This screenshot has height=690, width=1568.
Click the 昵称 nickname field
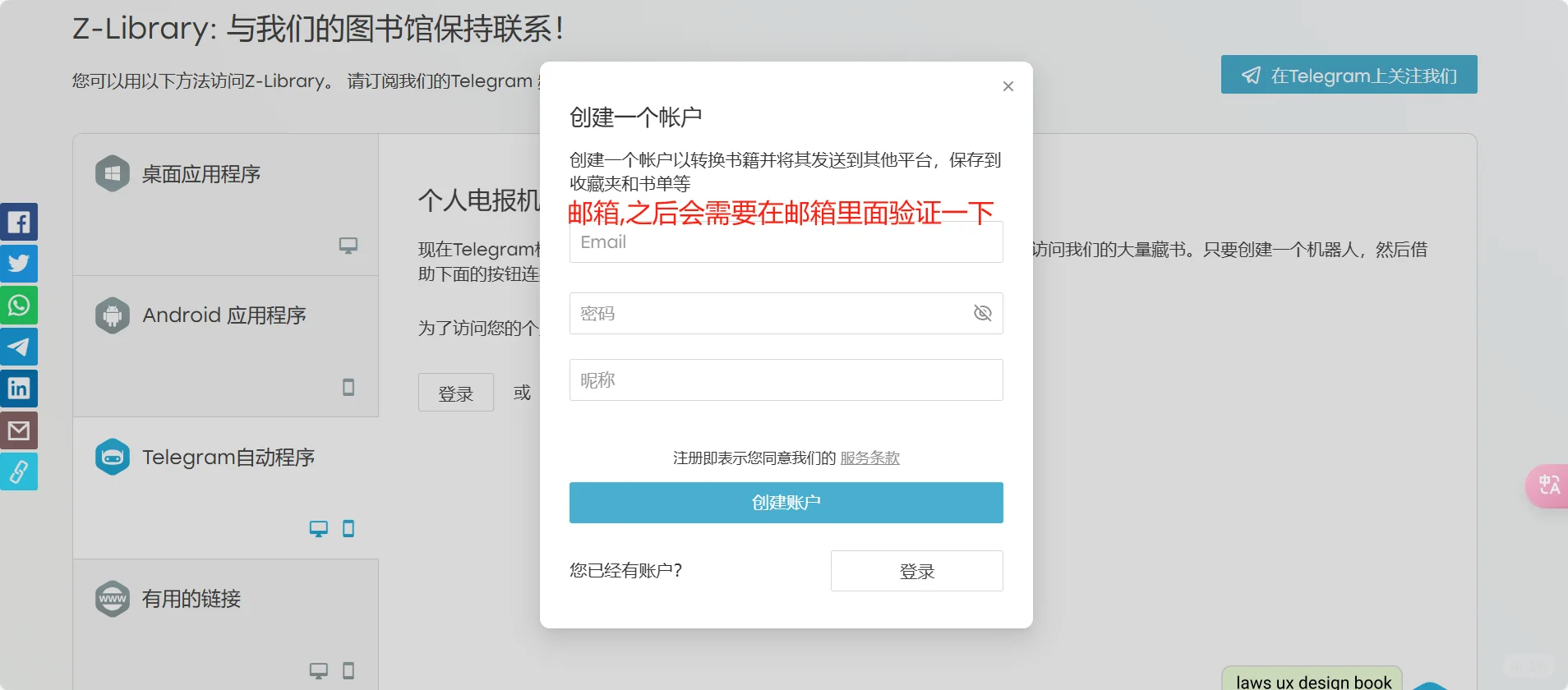coord(786,379)
